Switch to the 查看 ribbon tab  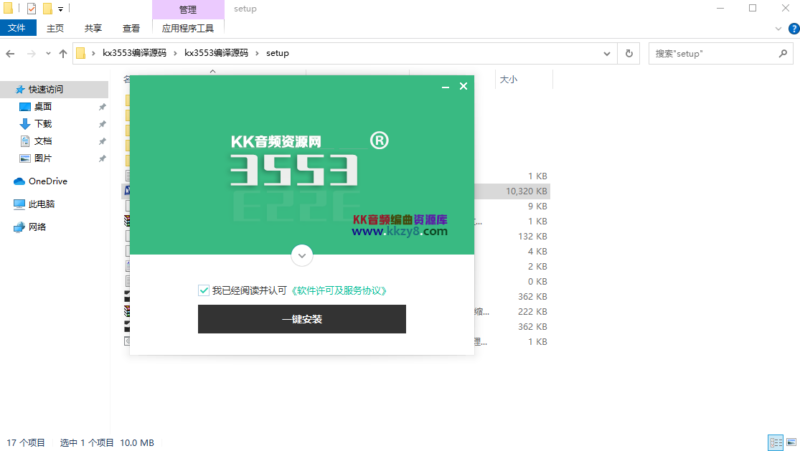point(131,28)
